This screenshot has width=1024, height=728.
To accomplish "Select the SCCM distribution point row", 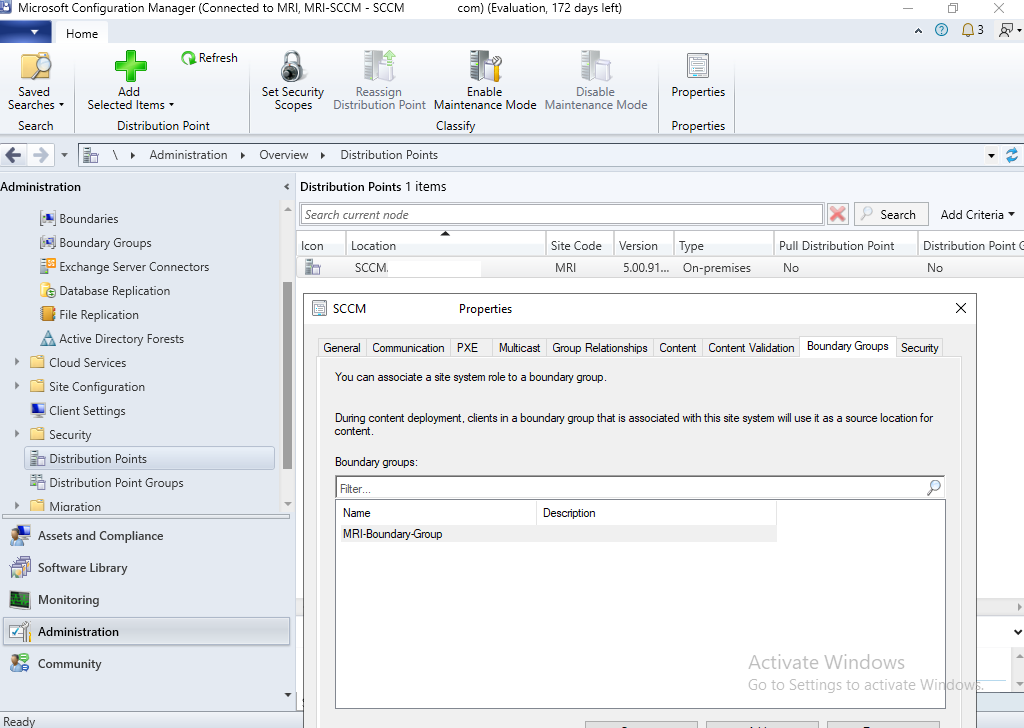I will click(x=660, y=267).
